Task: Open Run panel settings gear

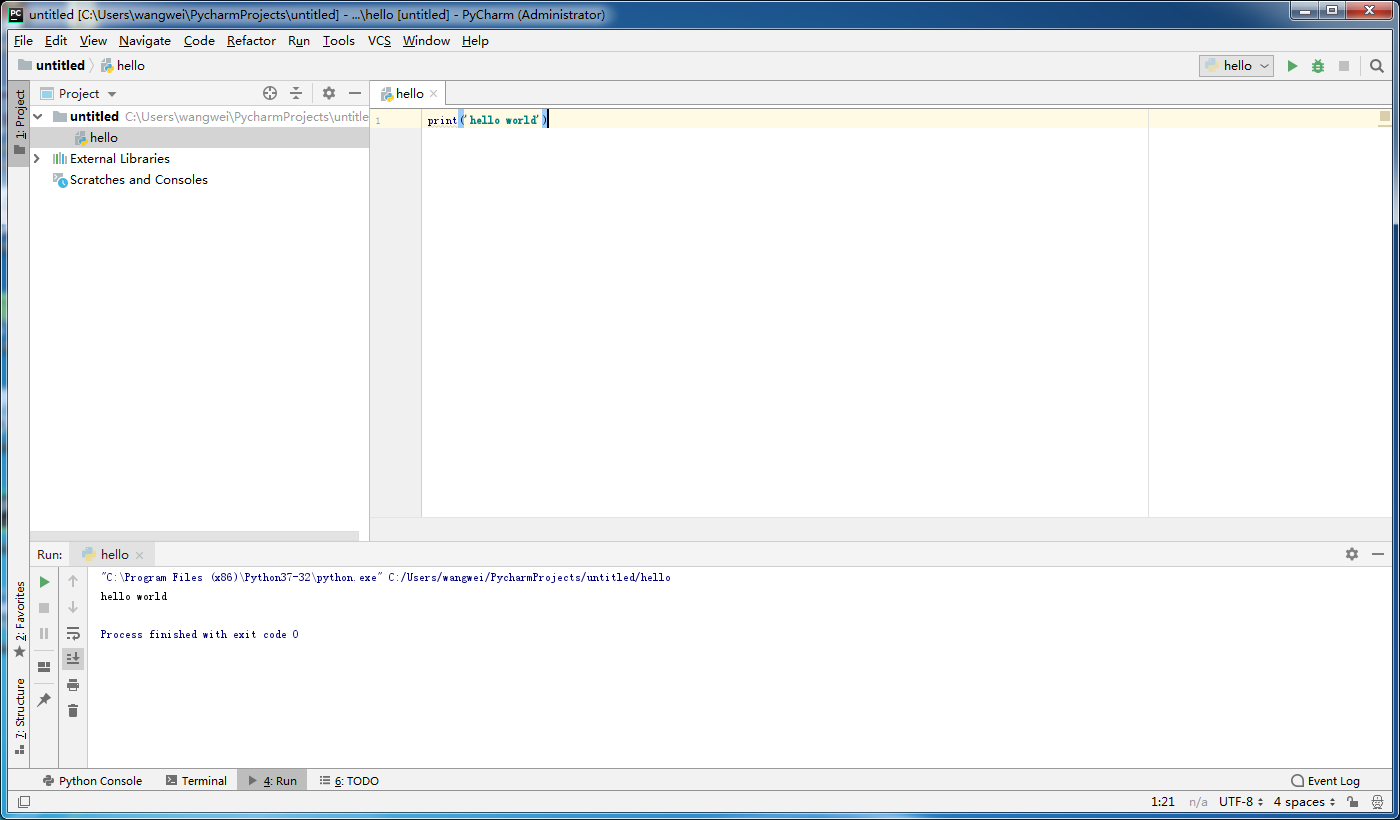Action: 1352,554
